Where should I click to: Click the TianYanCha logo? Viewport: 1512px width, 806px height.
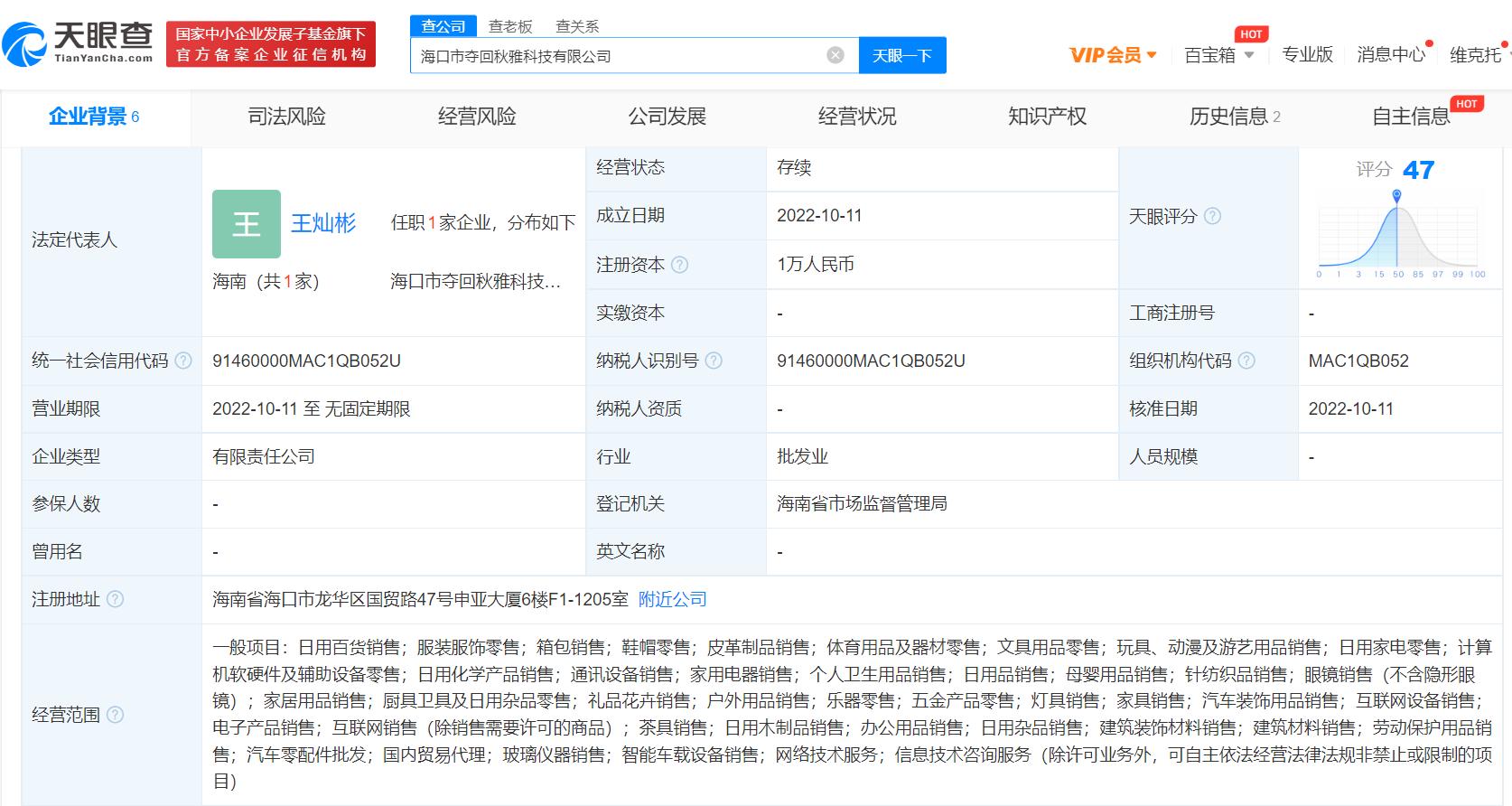point(78,43)
